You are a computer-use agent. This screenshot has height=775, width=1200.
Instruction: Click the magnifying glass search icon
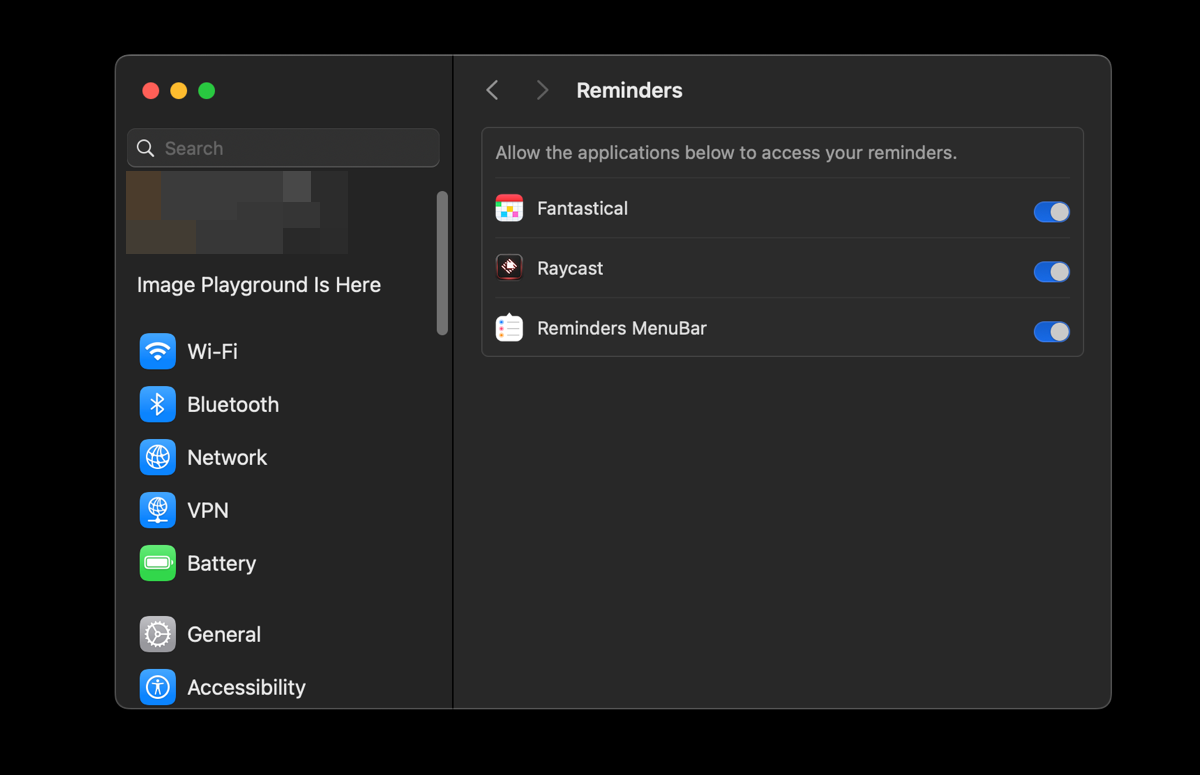click(x=146, y=148)
